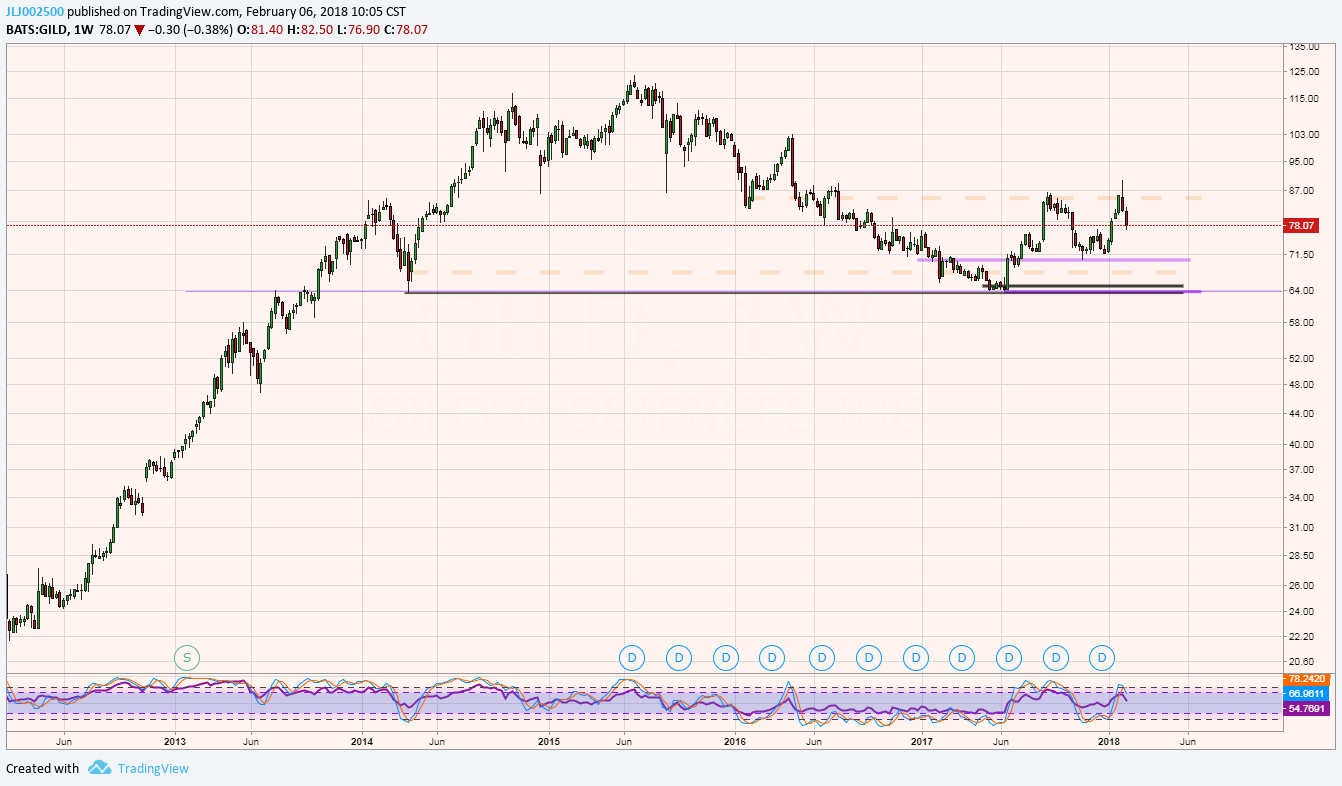The image size is (1342, 786).
Task: Click the dividend D marker nearest 2016 label
Action: click(726, 657)
